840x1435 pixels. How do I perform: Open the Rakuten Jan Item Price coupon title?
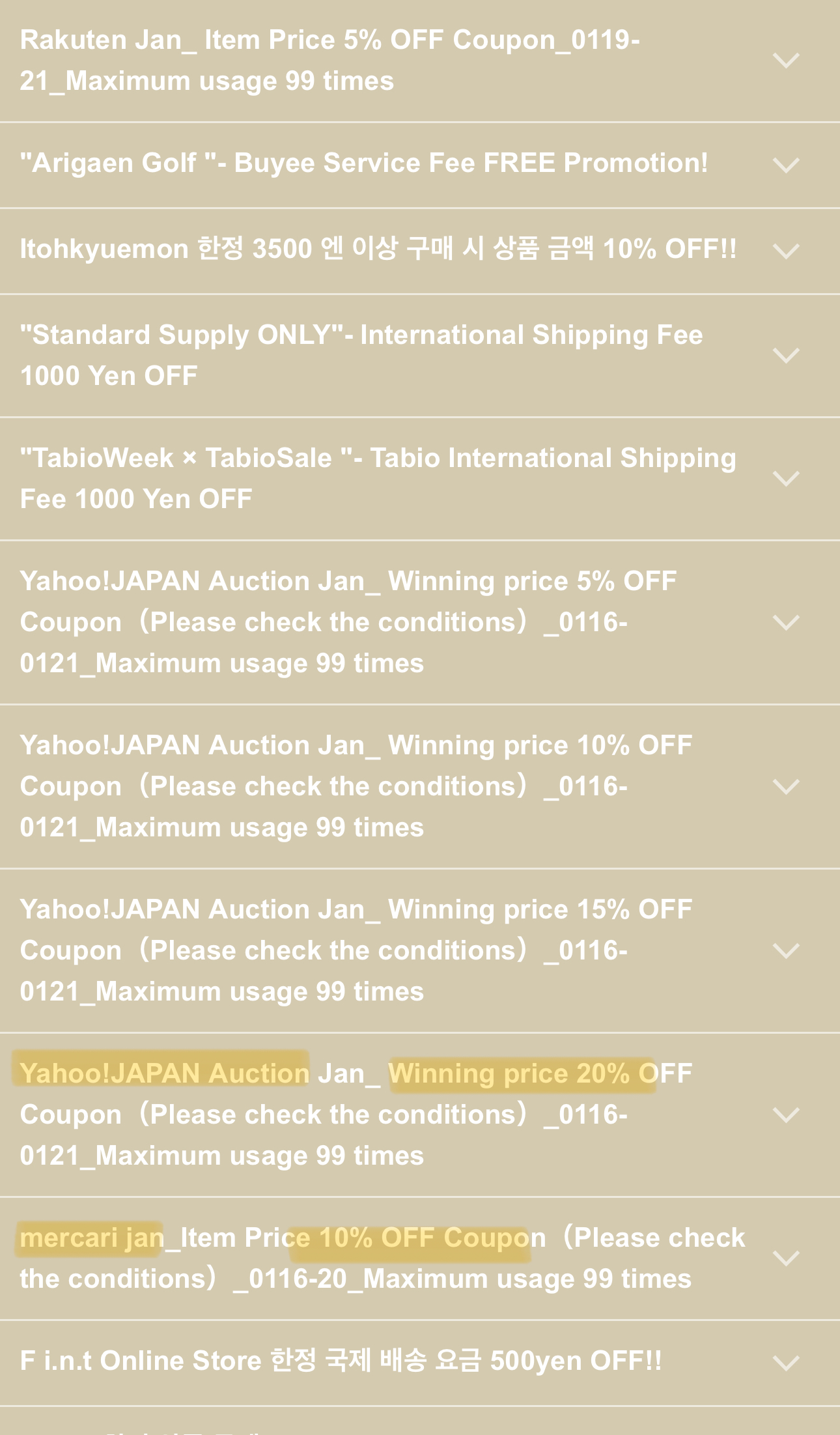pos(330,61)
